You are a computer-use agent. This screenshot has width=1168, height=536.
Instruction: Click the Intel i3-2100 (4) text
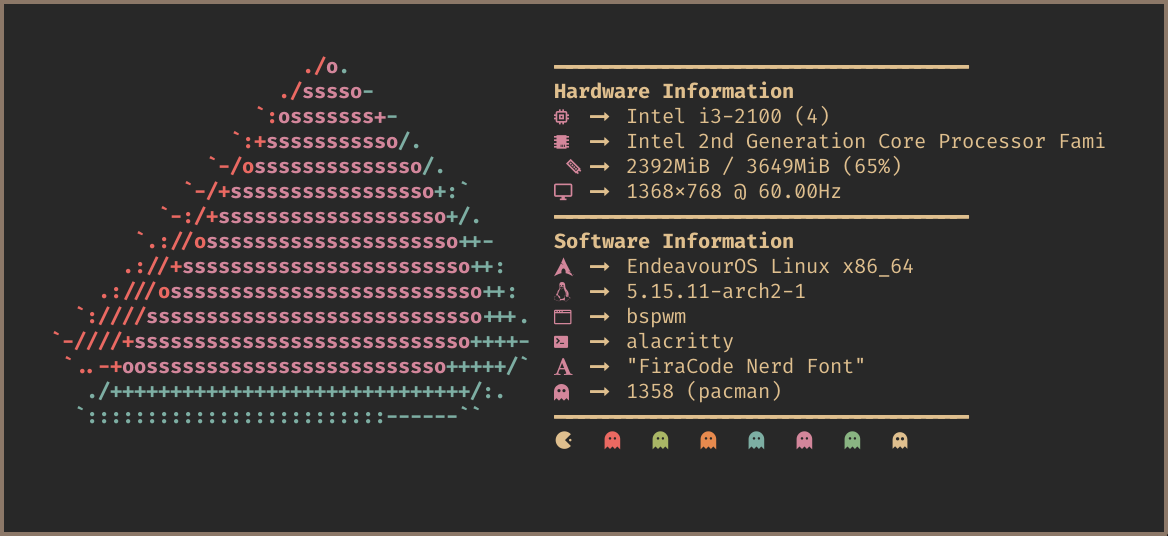tap(728, 117)
